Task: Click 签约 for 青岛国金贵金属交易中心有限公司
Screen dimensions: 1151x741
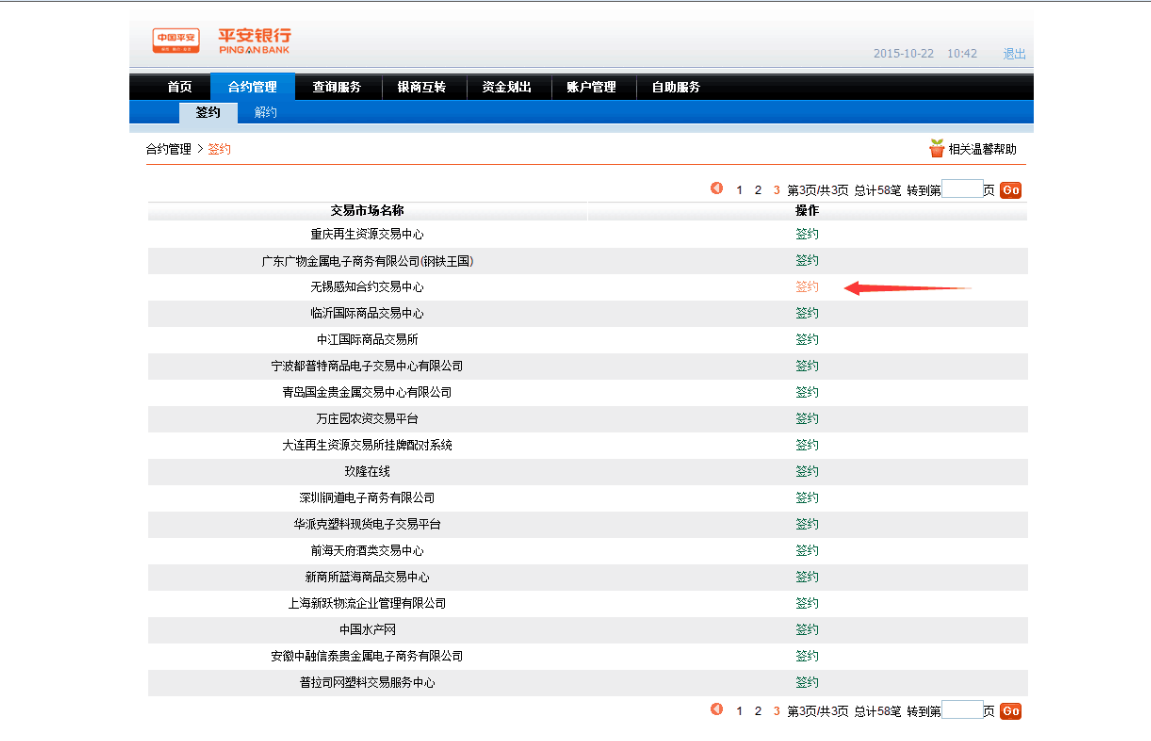Action: [807, 392]
